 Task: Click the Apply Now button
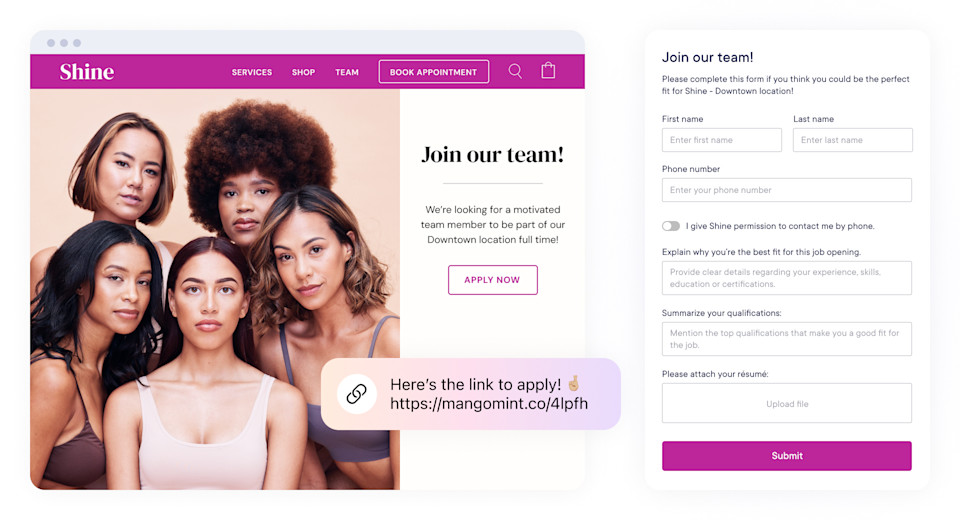[492, 280]
